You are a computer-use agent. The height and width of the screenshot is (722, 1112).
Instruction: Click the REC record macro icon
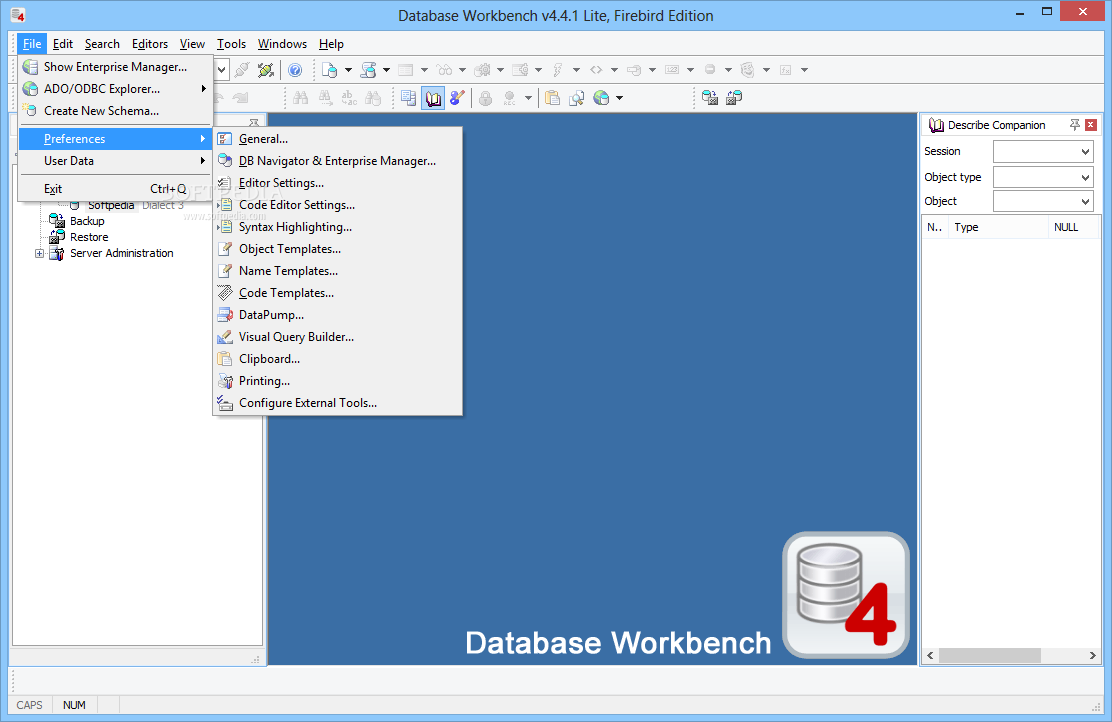click(510, 98)
